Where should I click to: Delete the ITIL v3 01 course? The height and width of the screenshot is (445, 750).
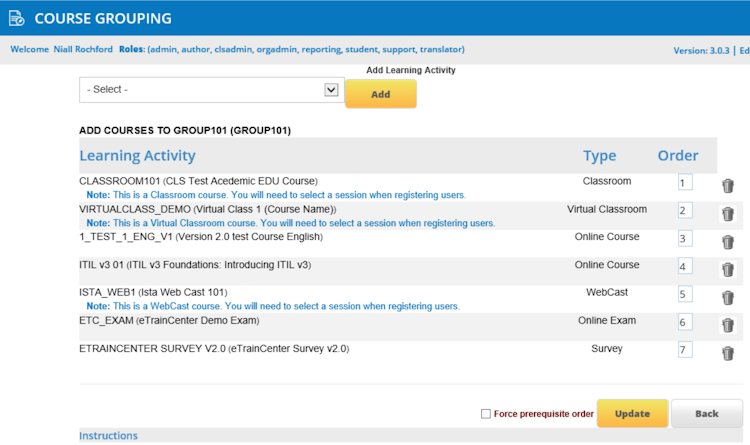[728, 269]
